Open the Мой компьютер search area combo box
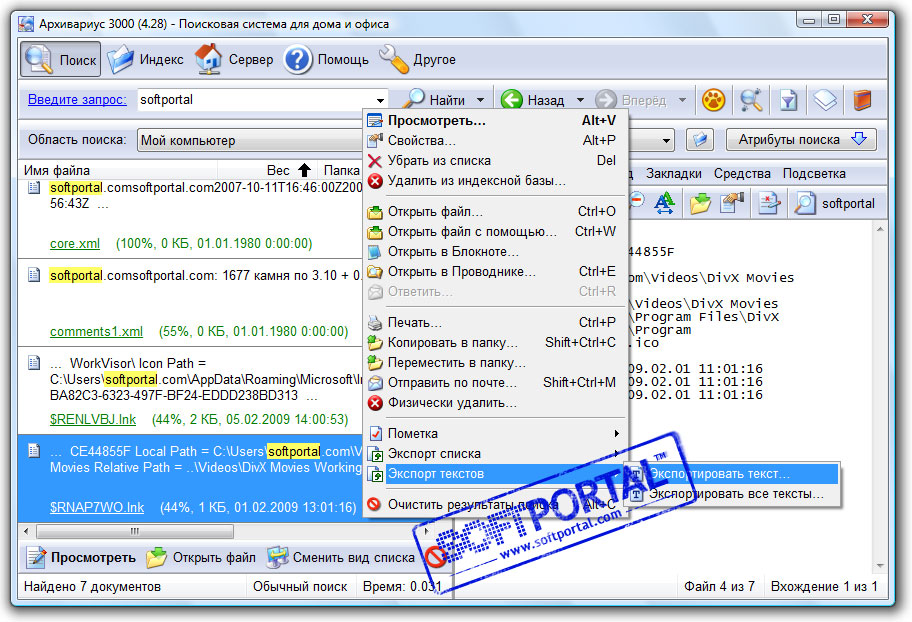The width and height of the screenshot is (912, 622). (250, 140)
